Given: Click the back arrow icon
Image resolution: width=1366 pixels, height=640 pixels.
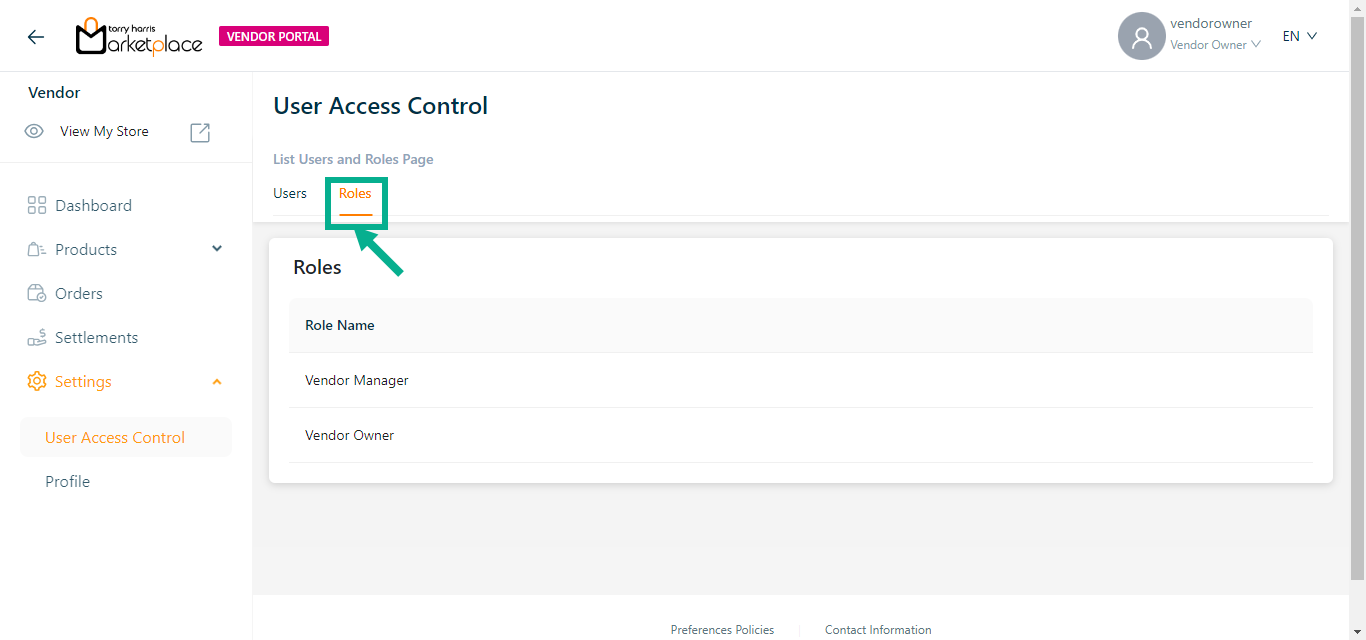Looking at the screenshot, I should 36,37.
